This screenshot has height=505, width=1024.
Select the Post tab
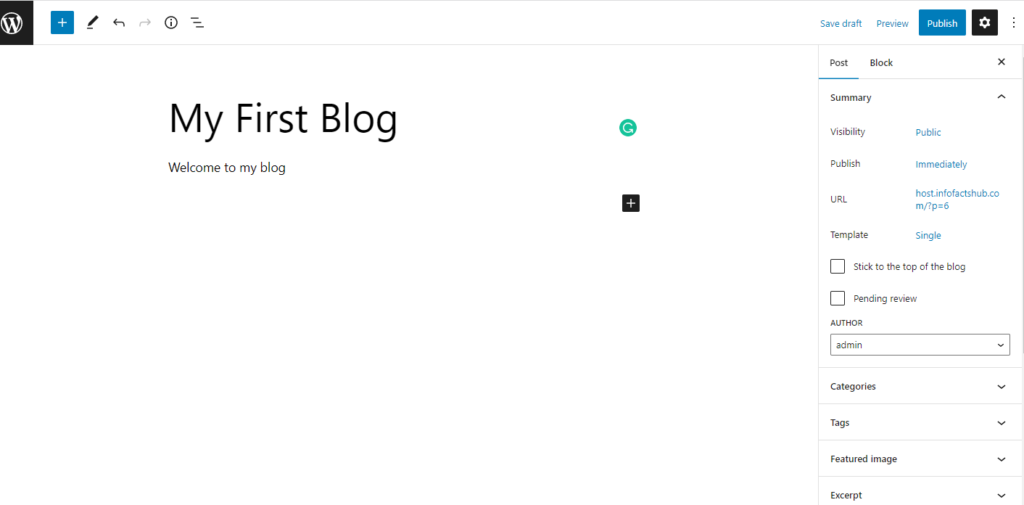tap(839, 63)
